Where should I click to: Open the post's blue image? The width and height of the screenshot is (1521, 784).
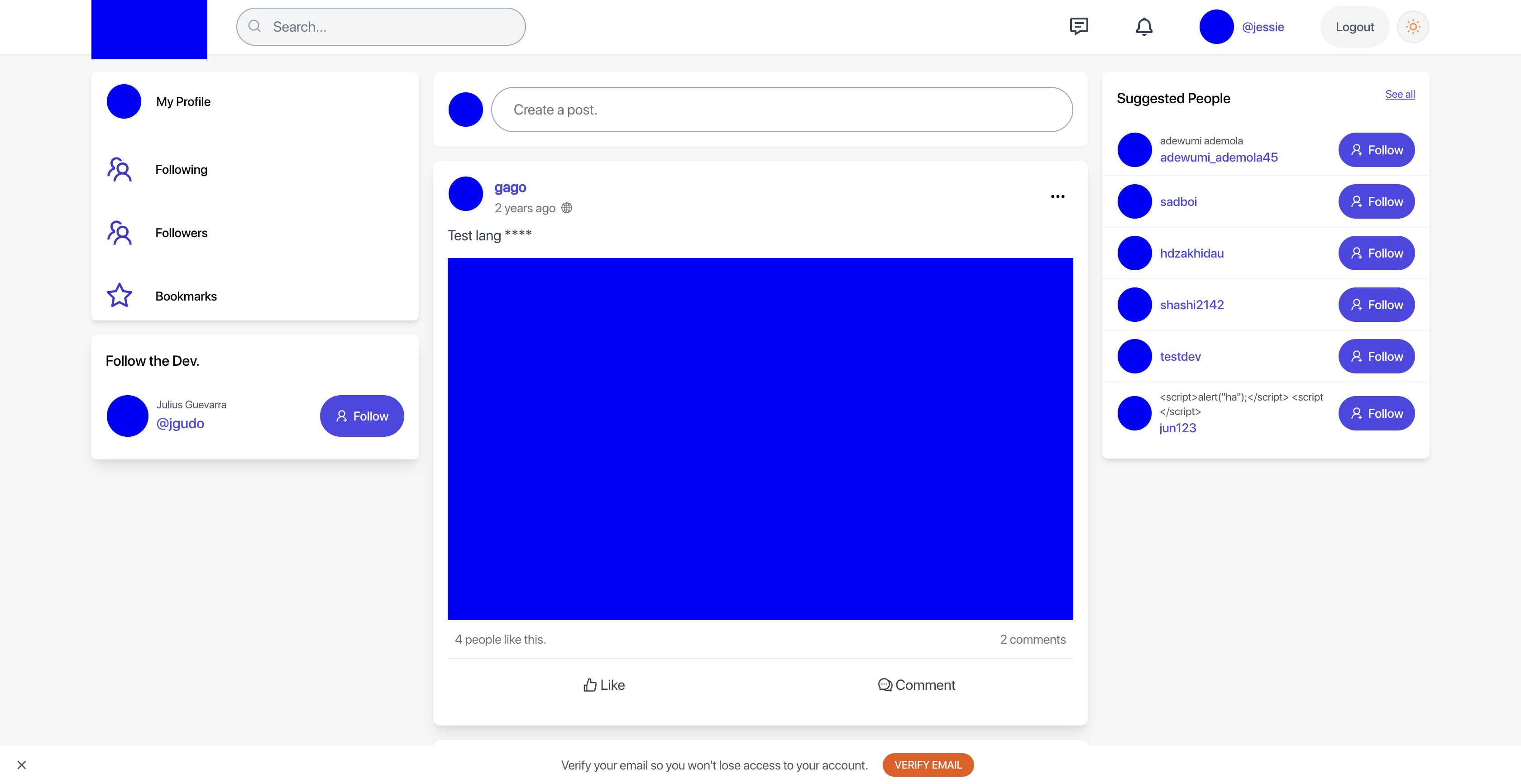tap(760, 439)
